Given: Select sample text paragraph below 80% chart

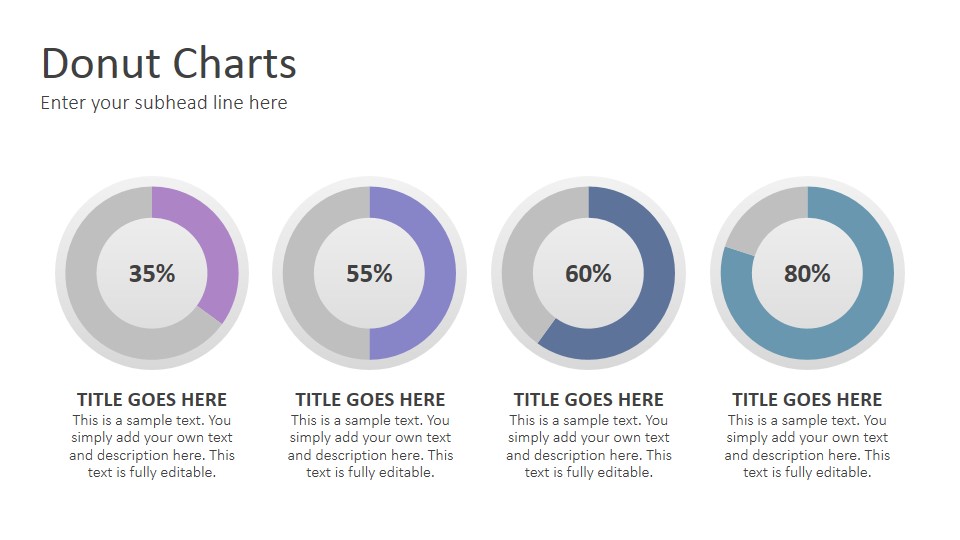Looking at the screenshot, I should [x=807, y=446].
